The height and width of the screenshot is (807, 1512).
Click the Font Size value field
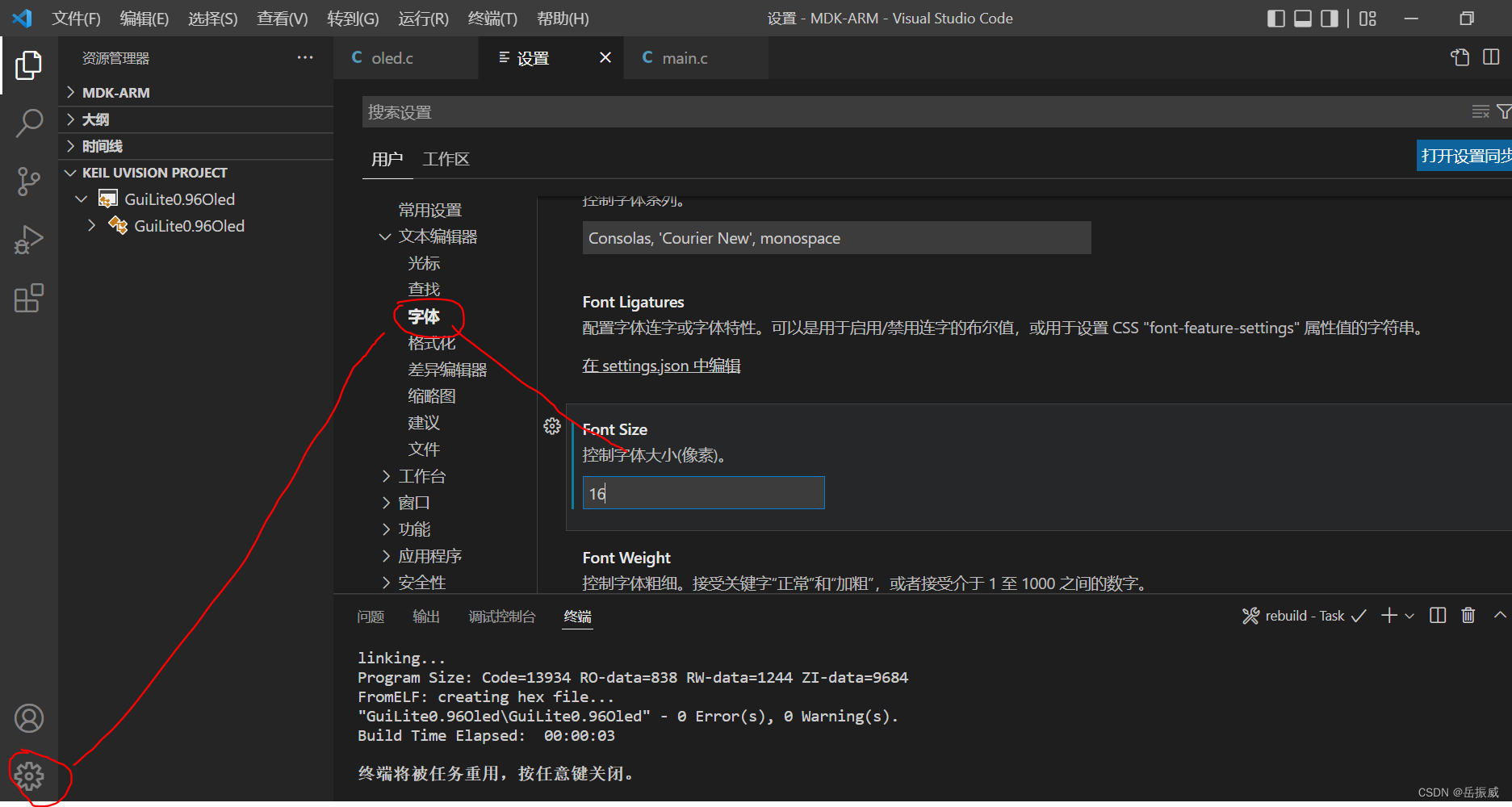[x=703, y=493]
